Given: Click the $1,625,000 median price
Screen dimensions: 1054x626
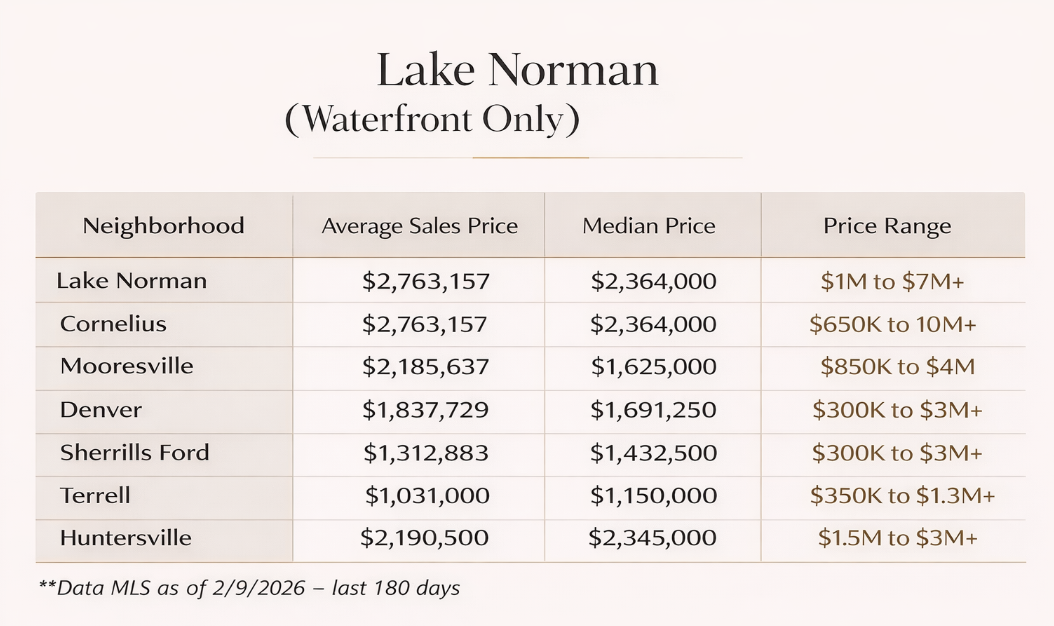Looking at the screenshot, I should click(653, 367).
